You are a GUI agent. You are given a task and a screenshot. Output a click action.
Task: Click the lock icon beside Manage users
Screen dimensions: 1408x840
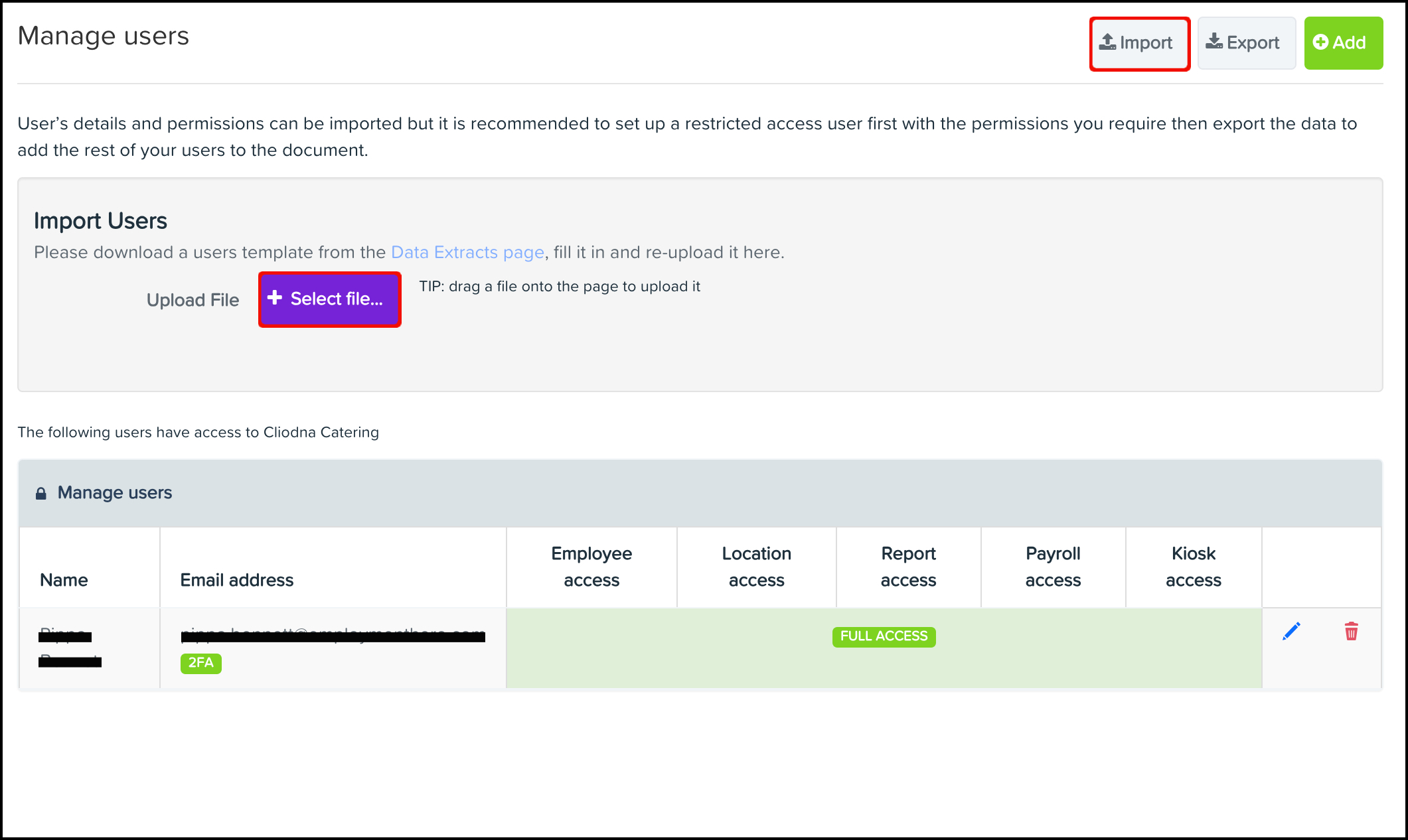point(41,493)
